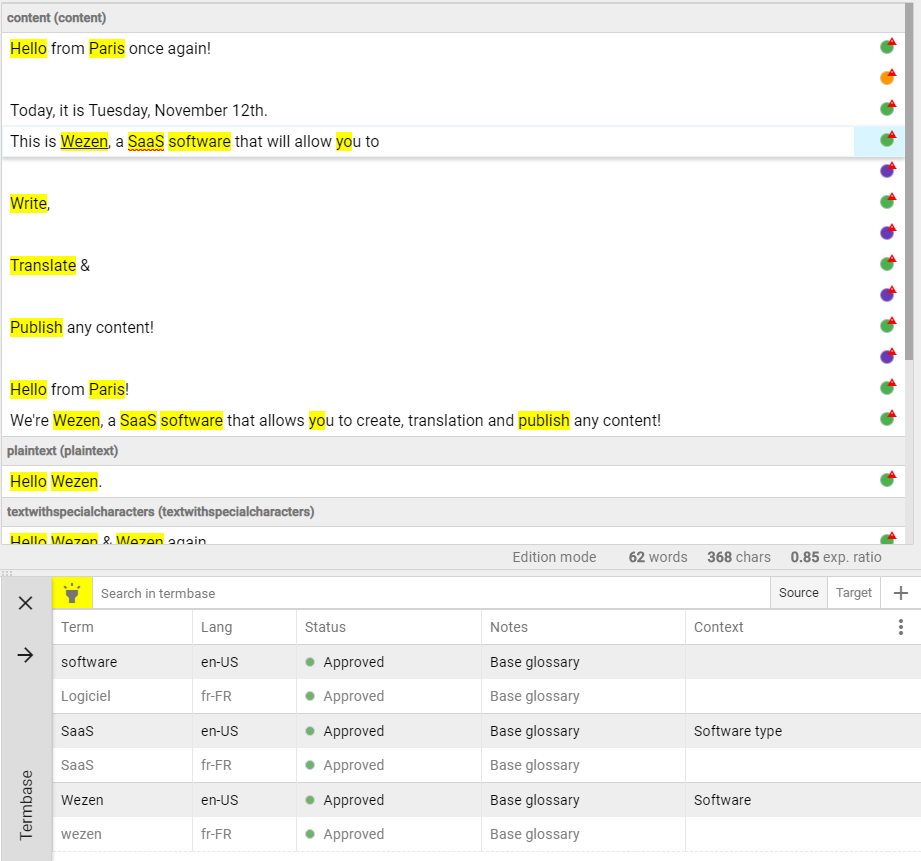Click the right arrow icon in Termbase sidebar

coord(25,655)
